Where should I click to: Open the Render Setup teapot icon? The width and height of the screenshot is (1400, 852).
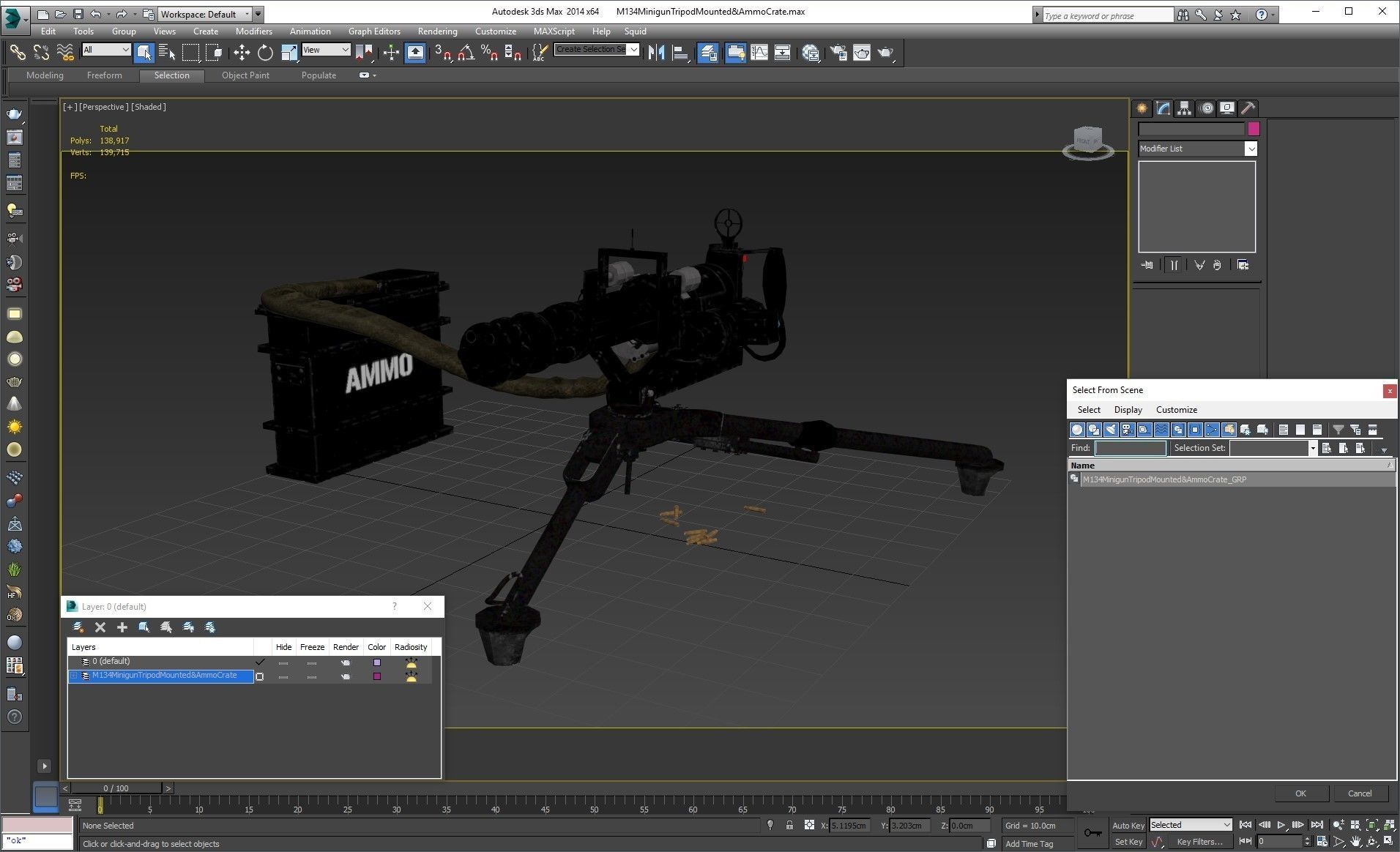tap(839, 52)
